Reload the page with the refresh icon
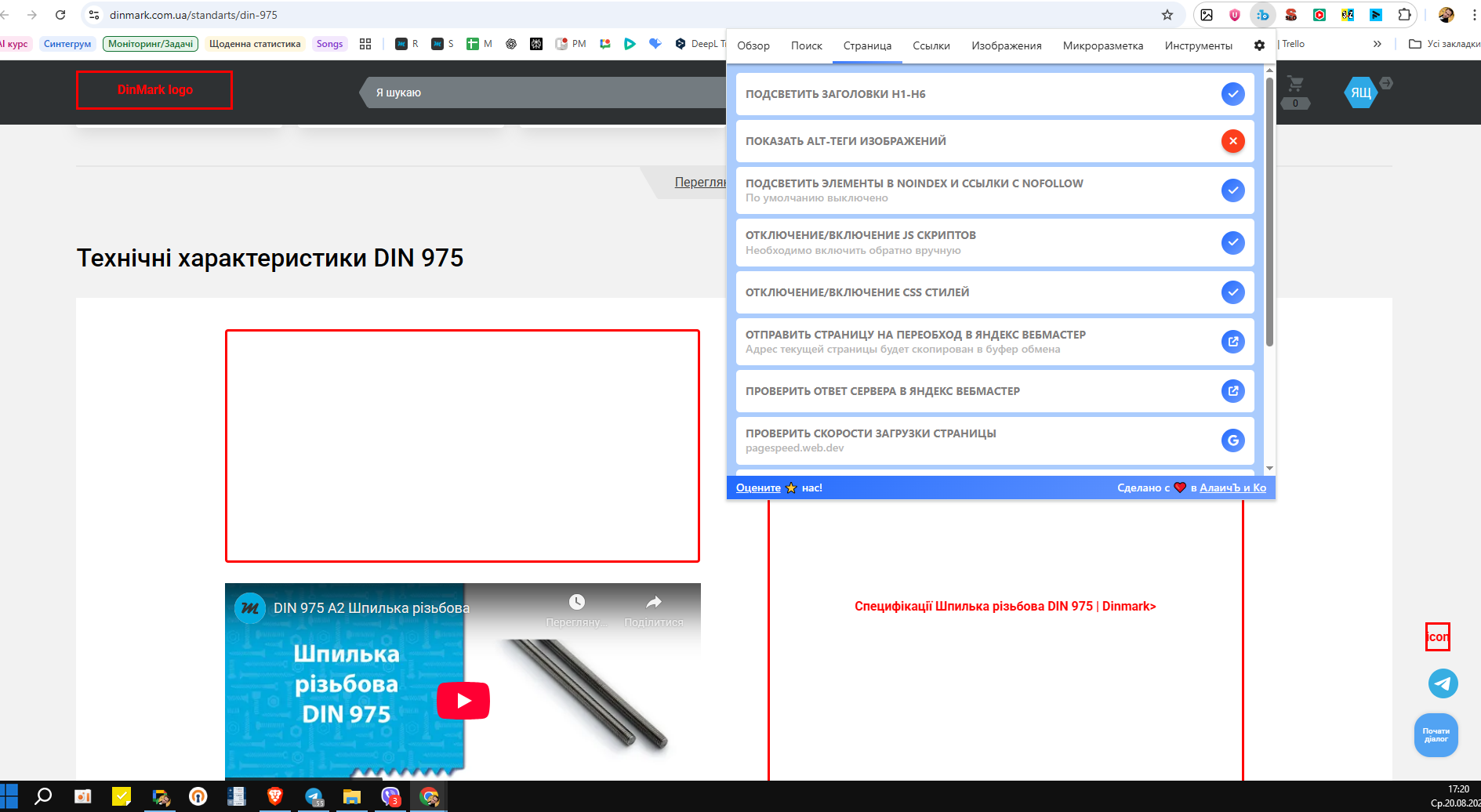Image resolution: width=1481 pixels, height=812 pixels. tap(60, 15)
